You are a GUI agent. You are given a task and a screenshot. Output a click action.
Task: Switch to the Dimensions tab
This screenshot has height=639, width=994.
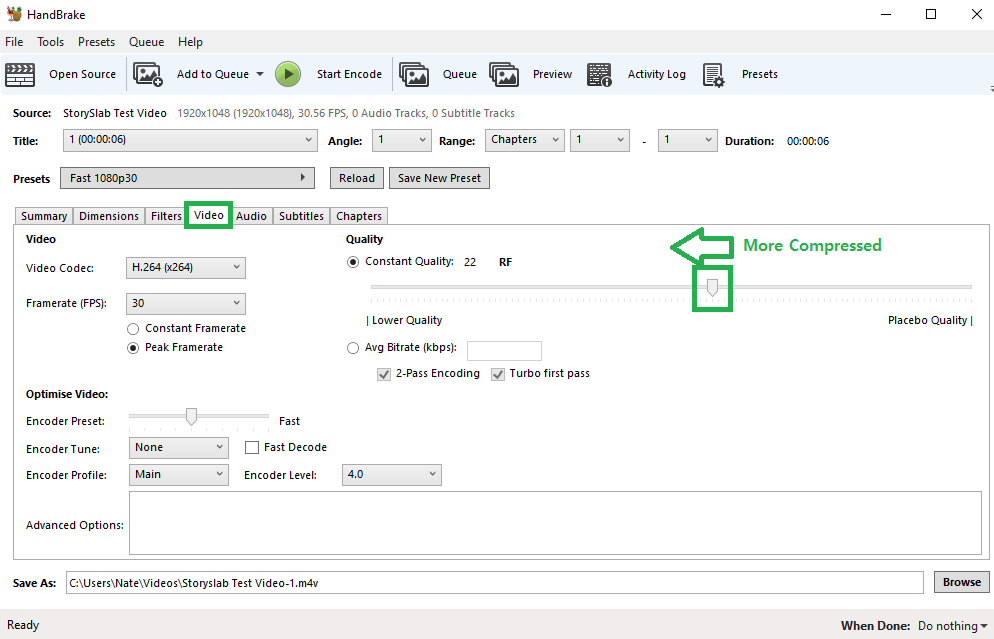pyautogui.click(x=108, y=216)
